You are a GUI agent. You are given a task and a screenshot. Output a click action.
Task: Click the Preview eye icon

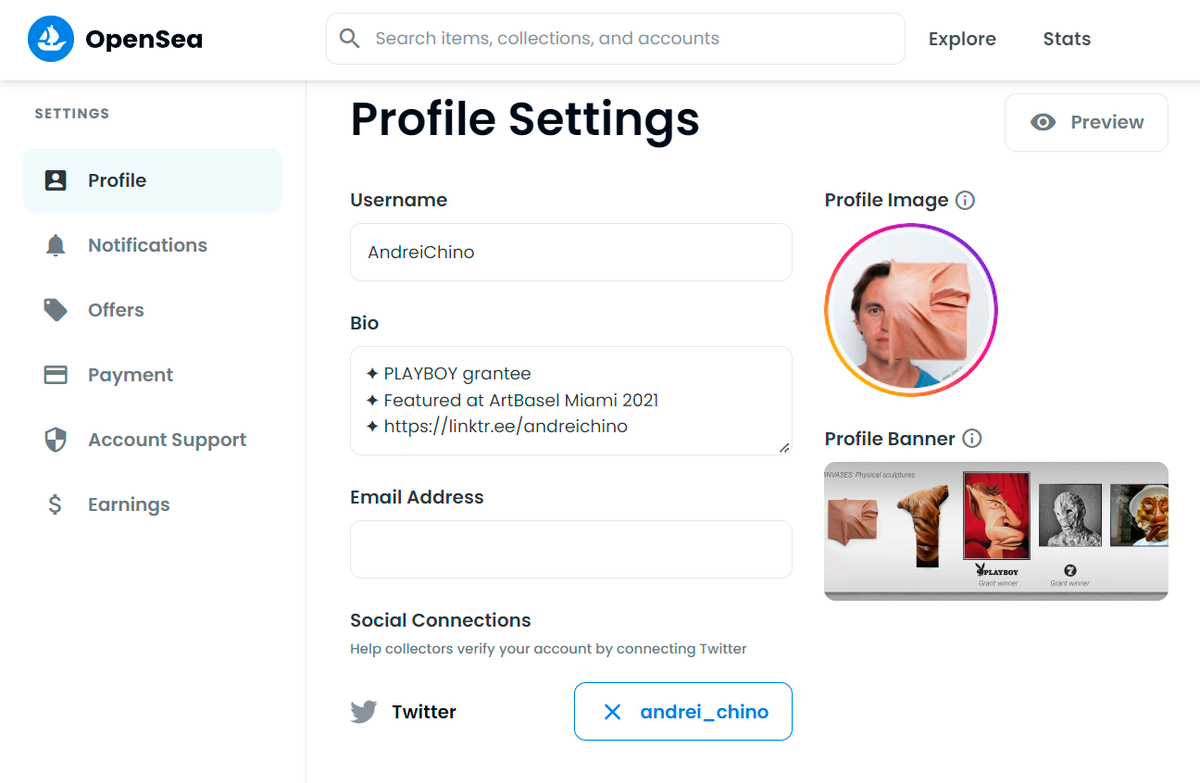click(x=1043, y=122)
